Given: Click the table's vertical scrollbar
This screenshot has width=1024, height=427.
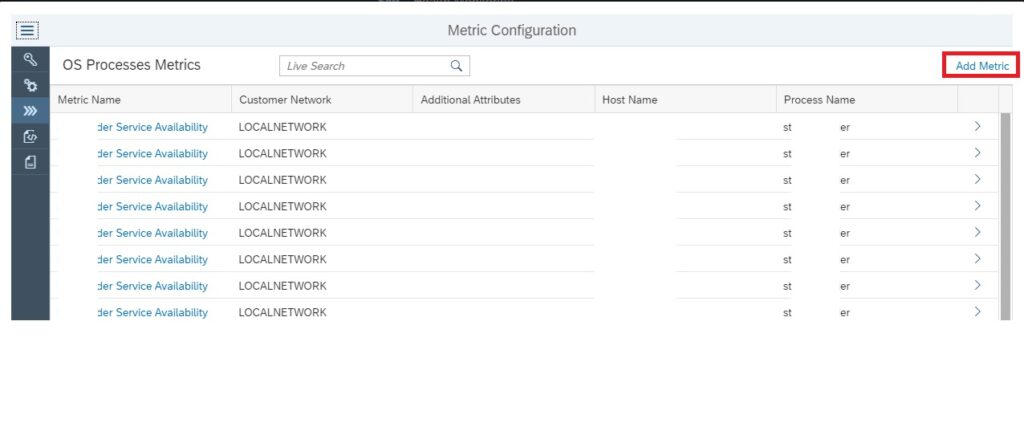Looking at the screenshot, I should pos(1005,216).
